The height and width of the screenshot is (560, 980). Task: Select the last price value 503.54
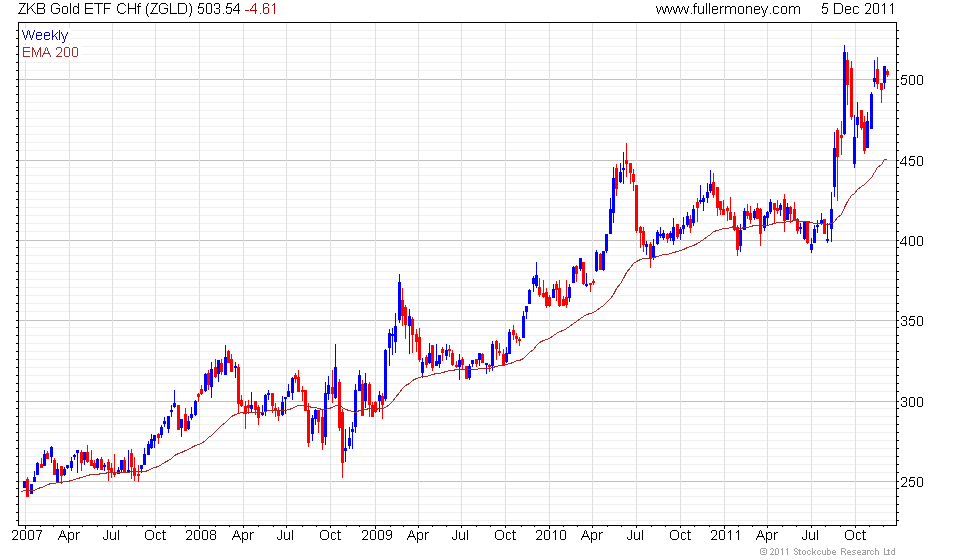click(x=219, y=9)
